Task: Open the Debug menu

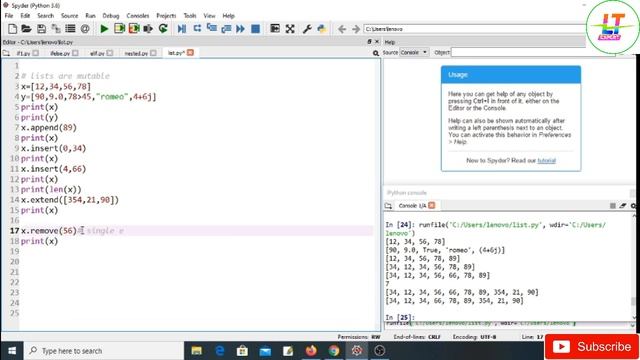Action: tap(111, 16)
